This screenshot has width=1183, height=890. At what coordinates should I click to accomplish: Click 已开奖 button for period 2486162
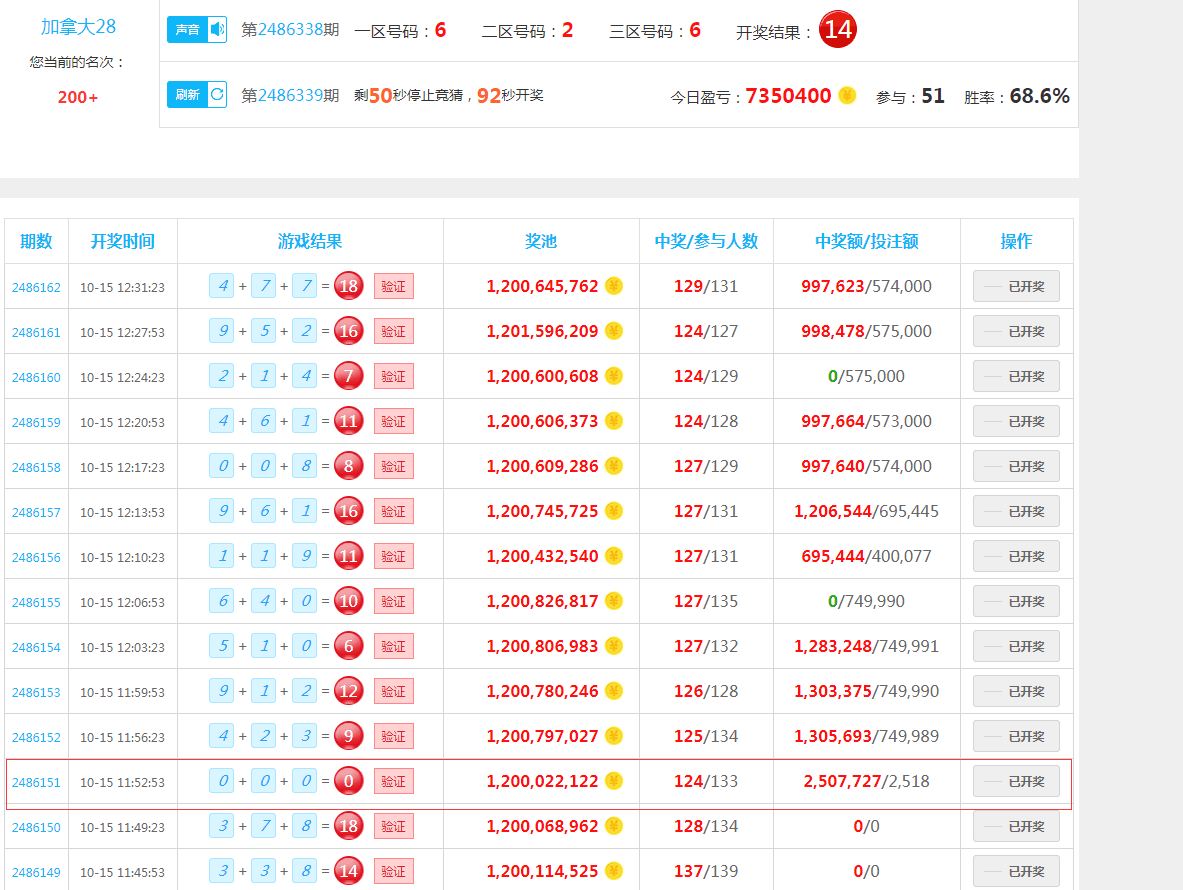tap(1016, 286)
